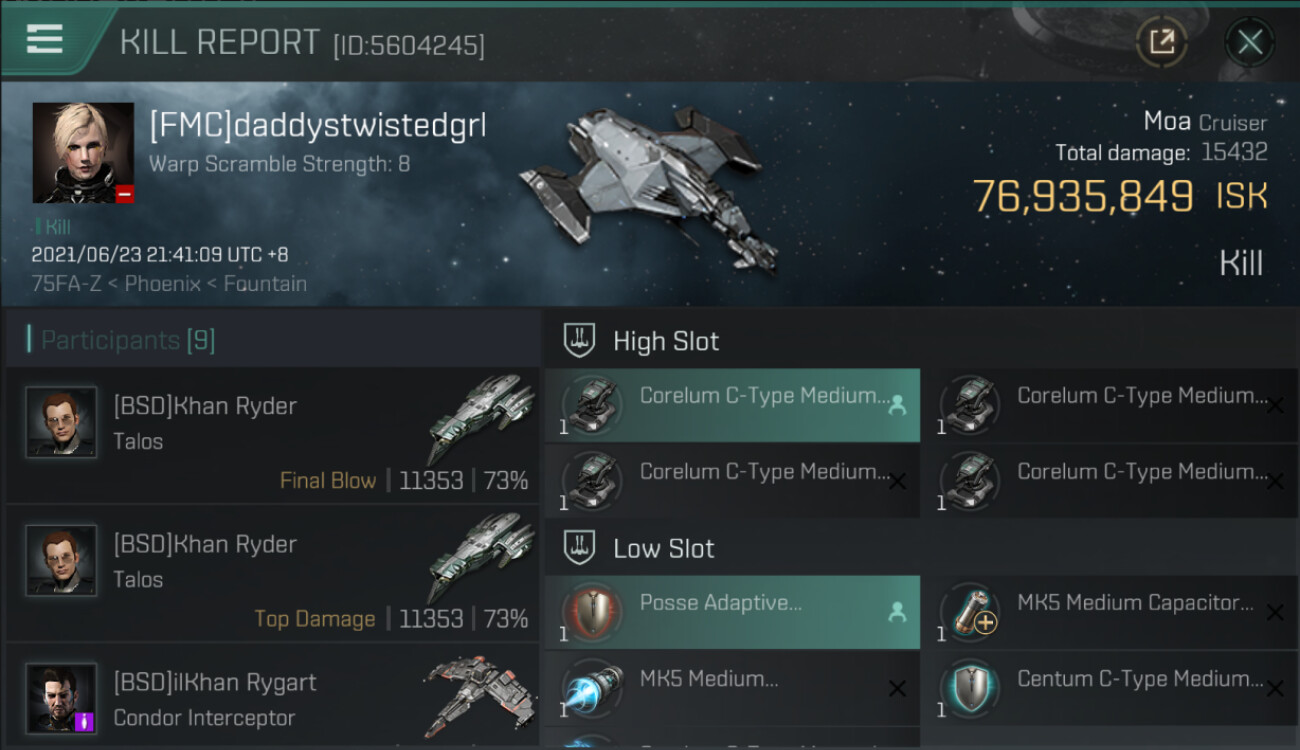Click the person marker on Posse Adaptive
This screenshot has width=1300, height=750.
897,612
